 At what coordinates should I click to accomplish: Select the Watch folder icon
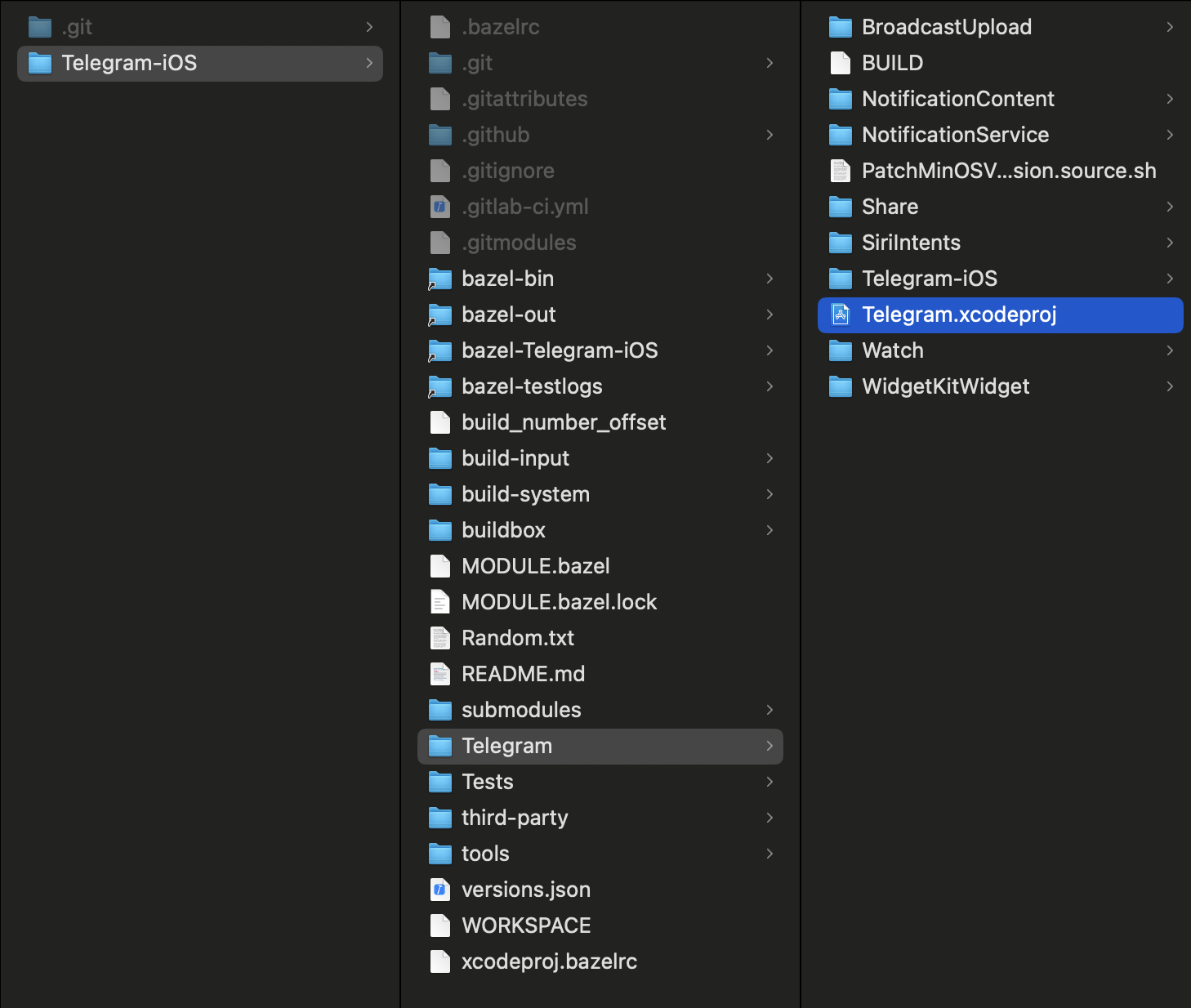click(841, 350)
